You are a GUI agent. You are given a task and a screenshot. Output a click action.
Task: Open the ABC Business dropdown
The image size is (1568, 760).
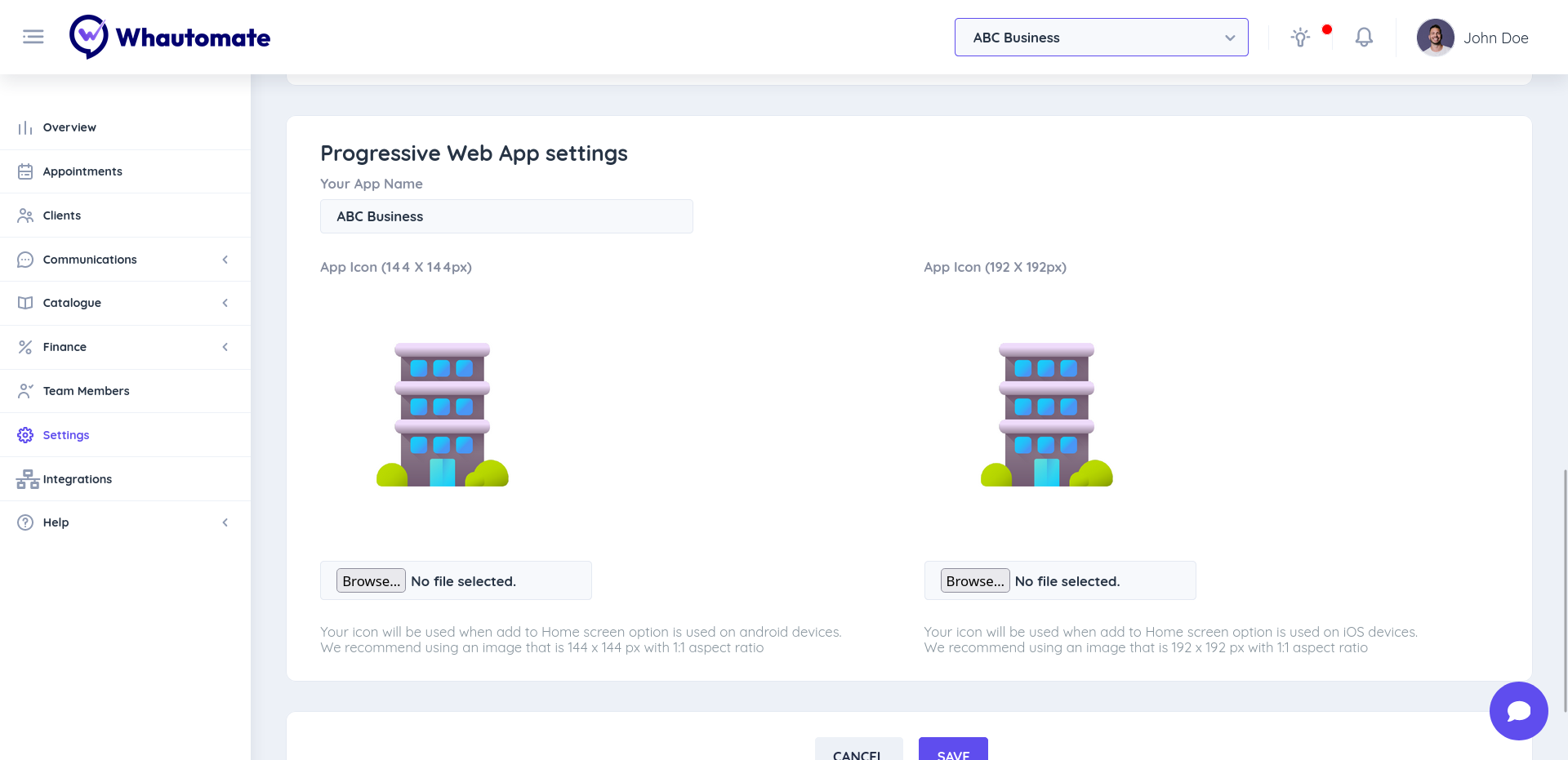(1101, 38)
